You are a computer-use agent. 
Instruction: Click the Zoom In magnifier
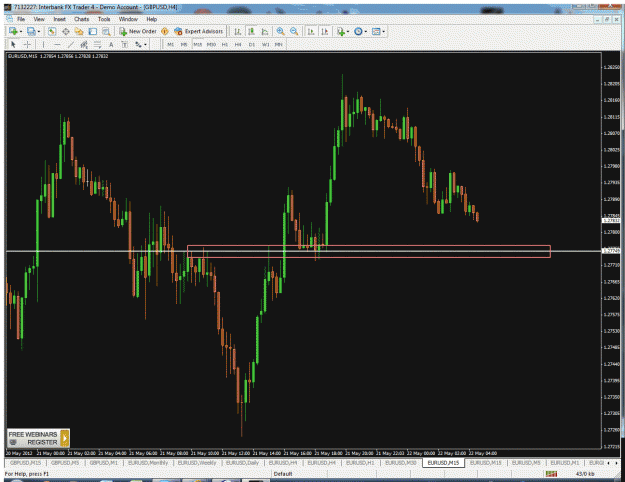(281, 31)
